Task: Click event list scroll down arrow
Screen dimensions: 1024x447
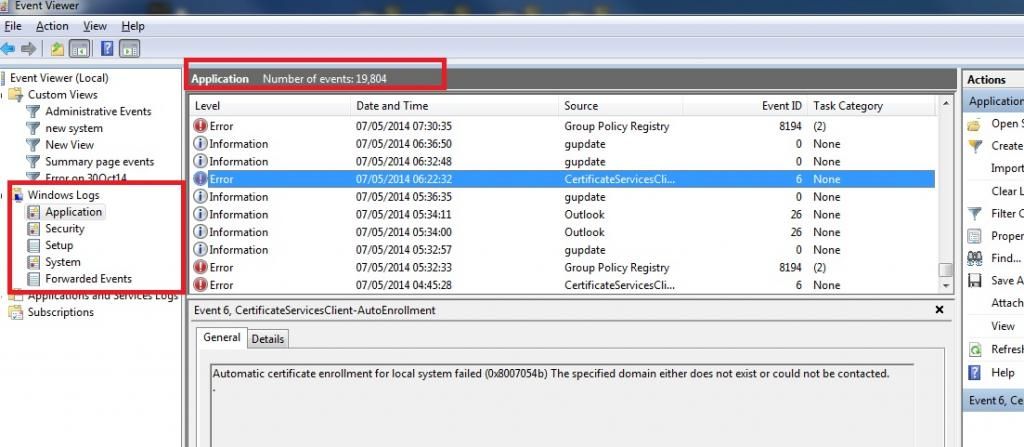Action: pos(946,286)
